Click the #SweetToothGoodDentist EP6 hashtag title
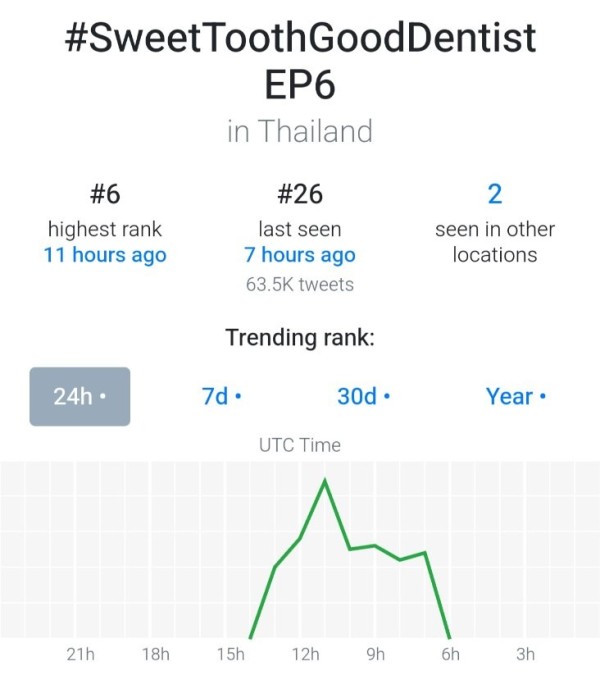Viewport: 600px width, 675px height. [300, 61]
